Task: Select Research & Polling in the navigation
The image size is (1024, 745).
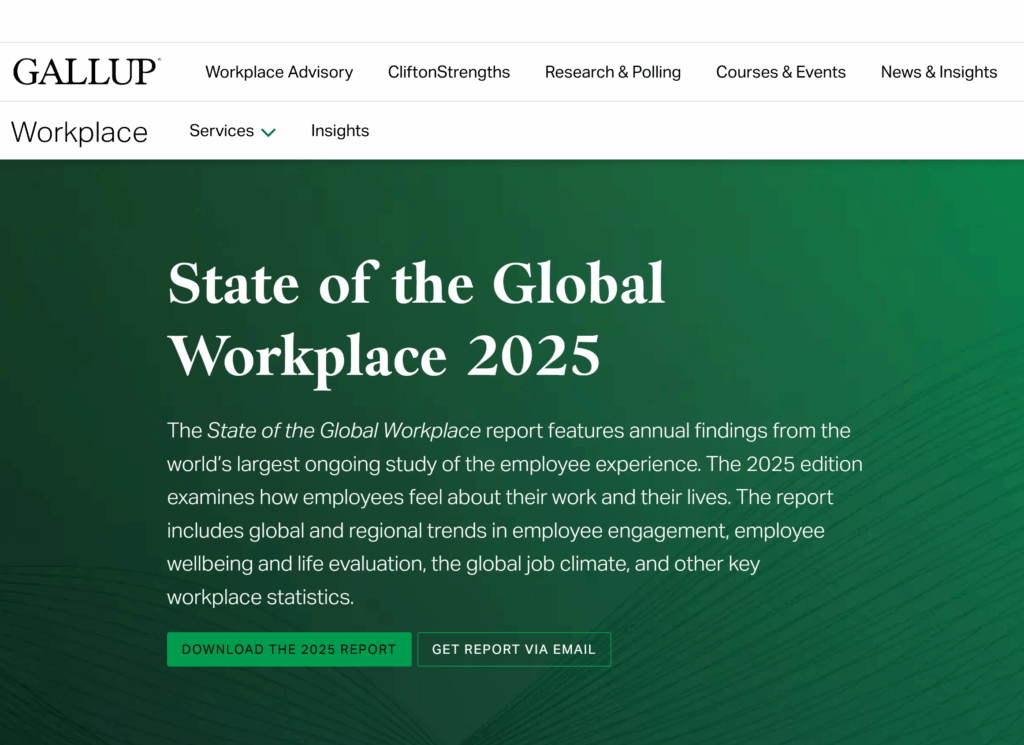Action: pyautogui.click(x=613, y=71)
